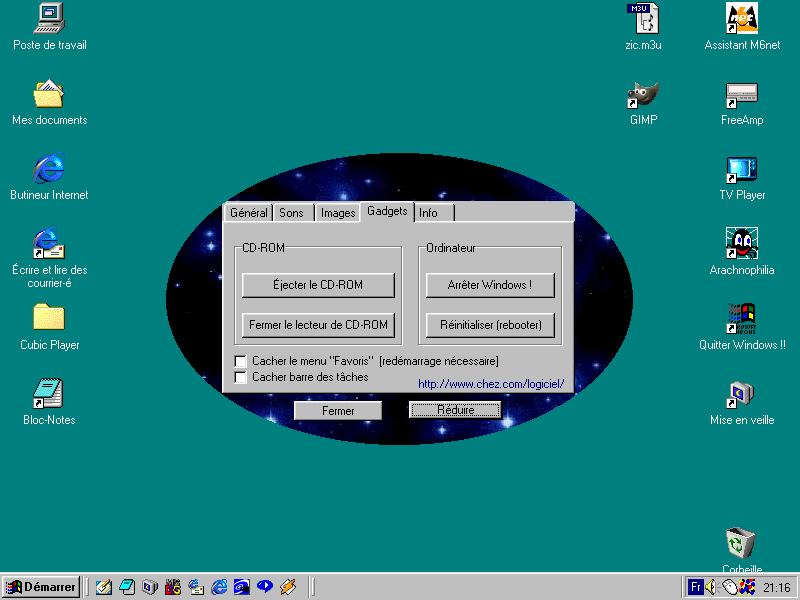Click the pencil-and-paper icon in the quick launch bar
The image size is (800, 600).
(104, 587)
